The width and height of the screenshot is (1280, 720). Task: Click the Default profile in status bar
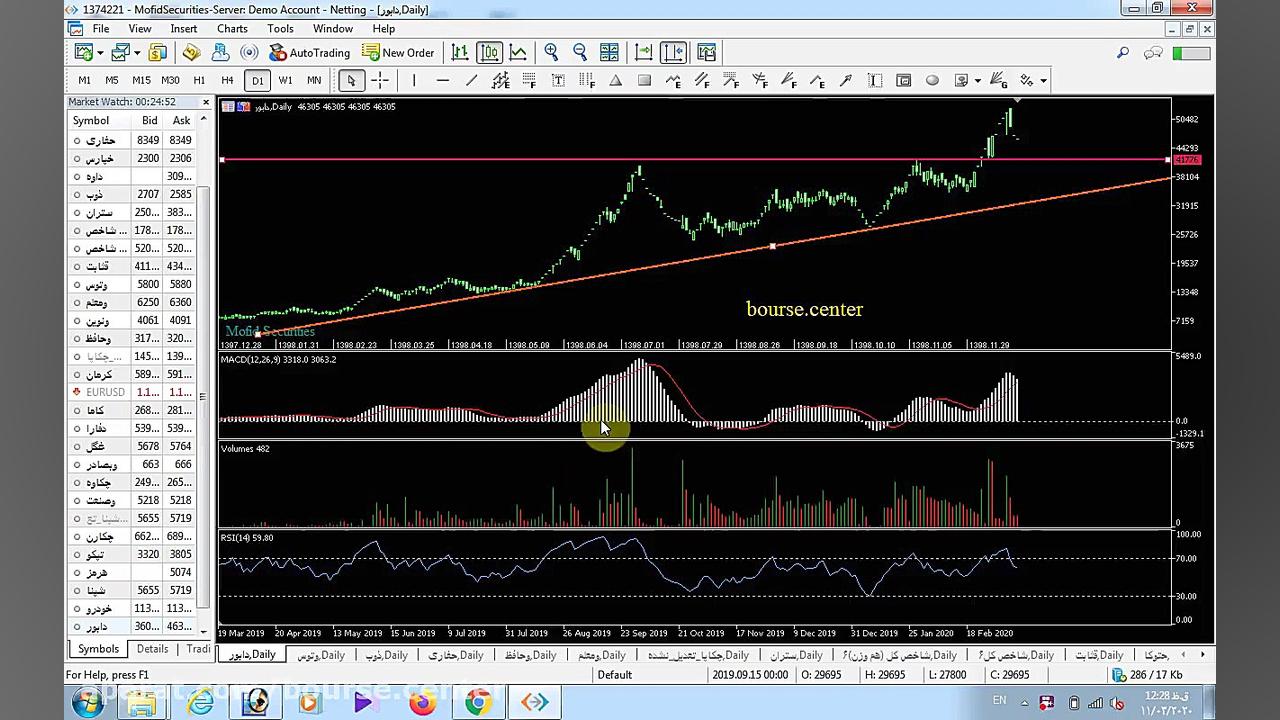click(614, 675)
